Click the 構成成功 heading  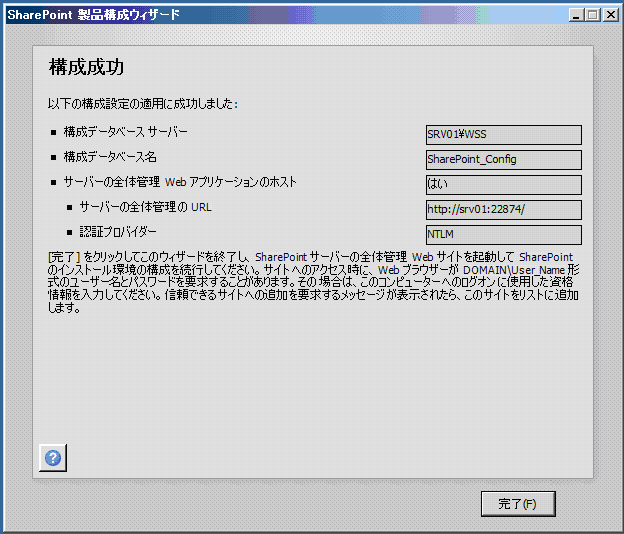pyautogui.click(x=86, y=67)
